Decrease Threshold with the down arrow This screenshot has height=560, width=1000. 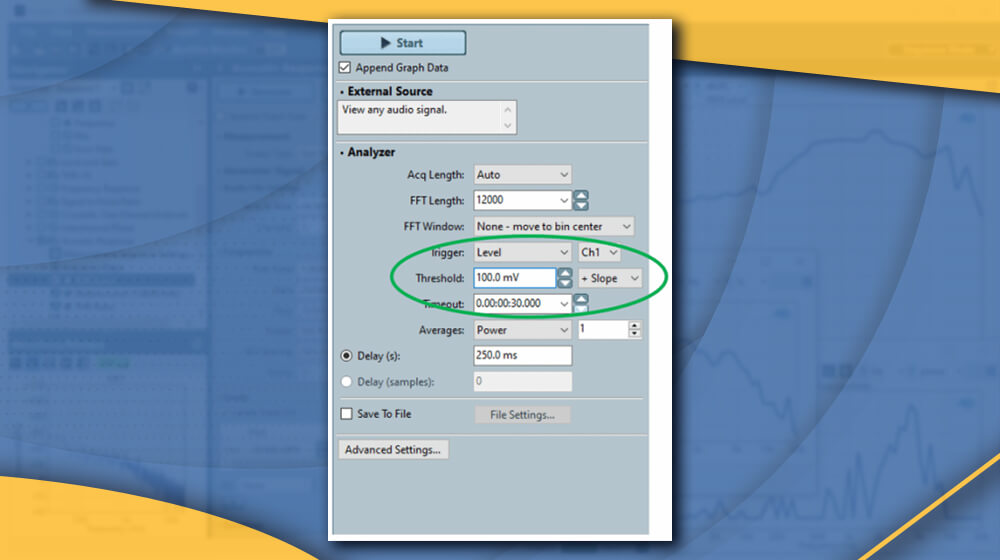(x=565, y=283)
